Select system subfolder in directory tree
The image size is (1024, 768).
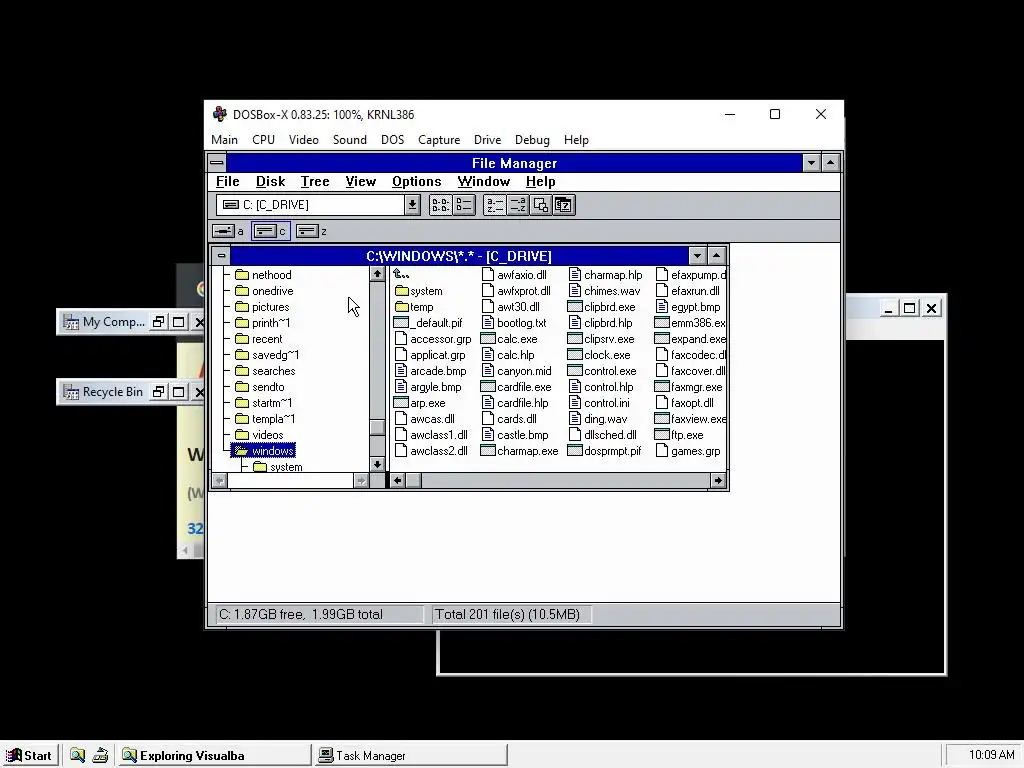tap(278, 467)
